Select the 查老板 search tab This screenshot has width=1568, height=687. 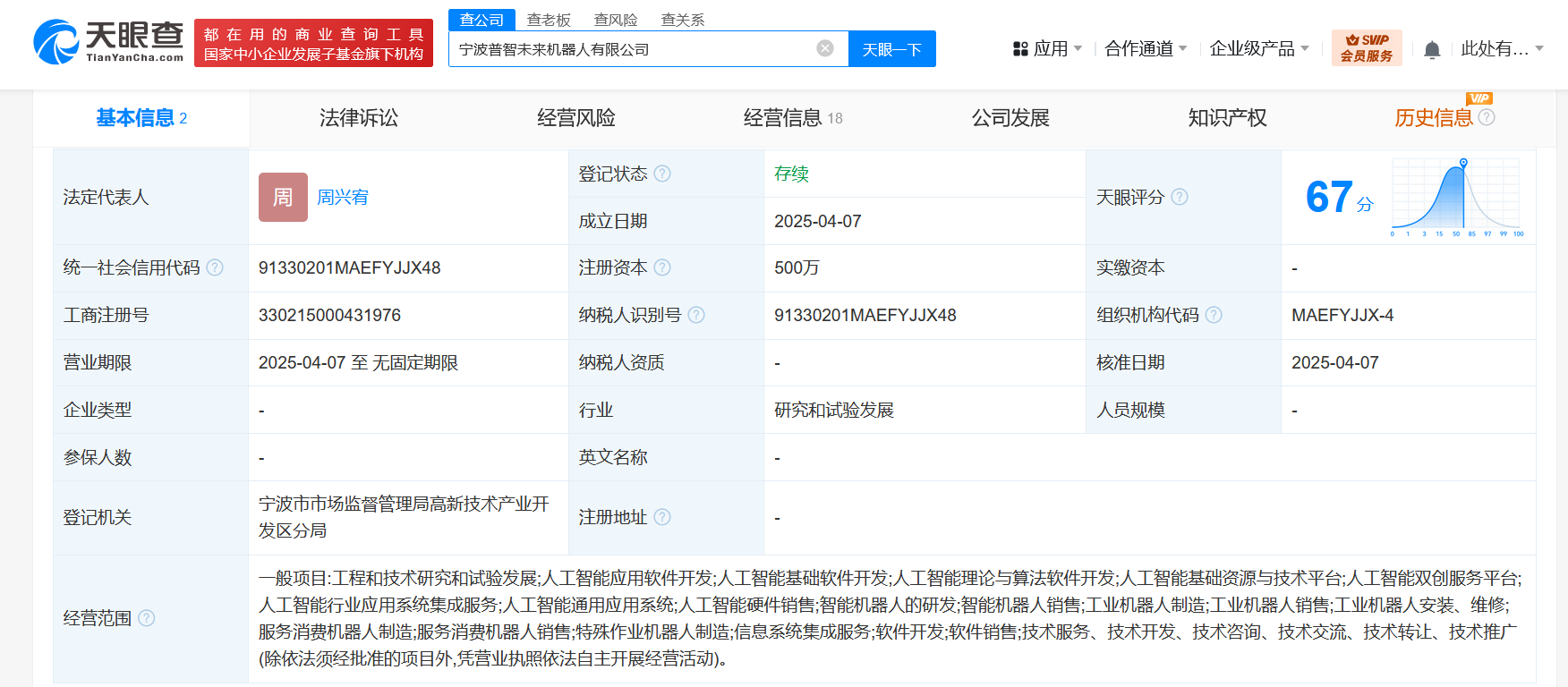coord(548,20)
